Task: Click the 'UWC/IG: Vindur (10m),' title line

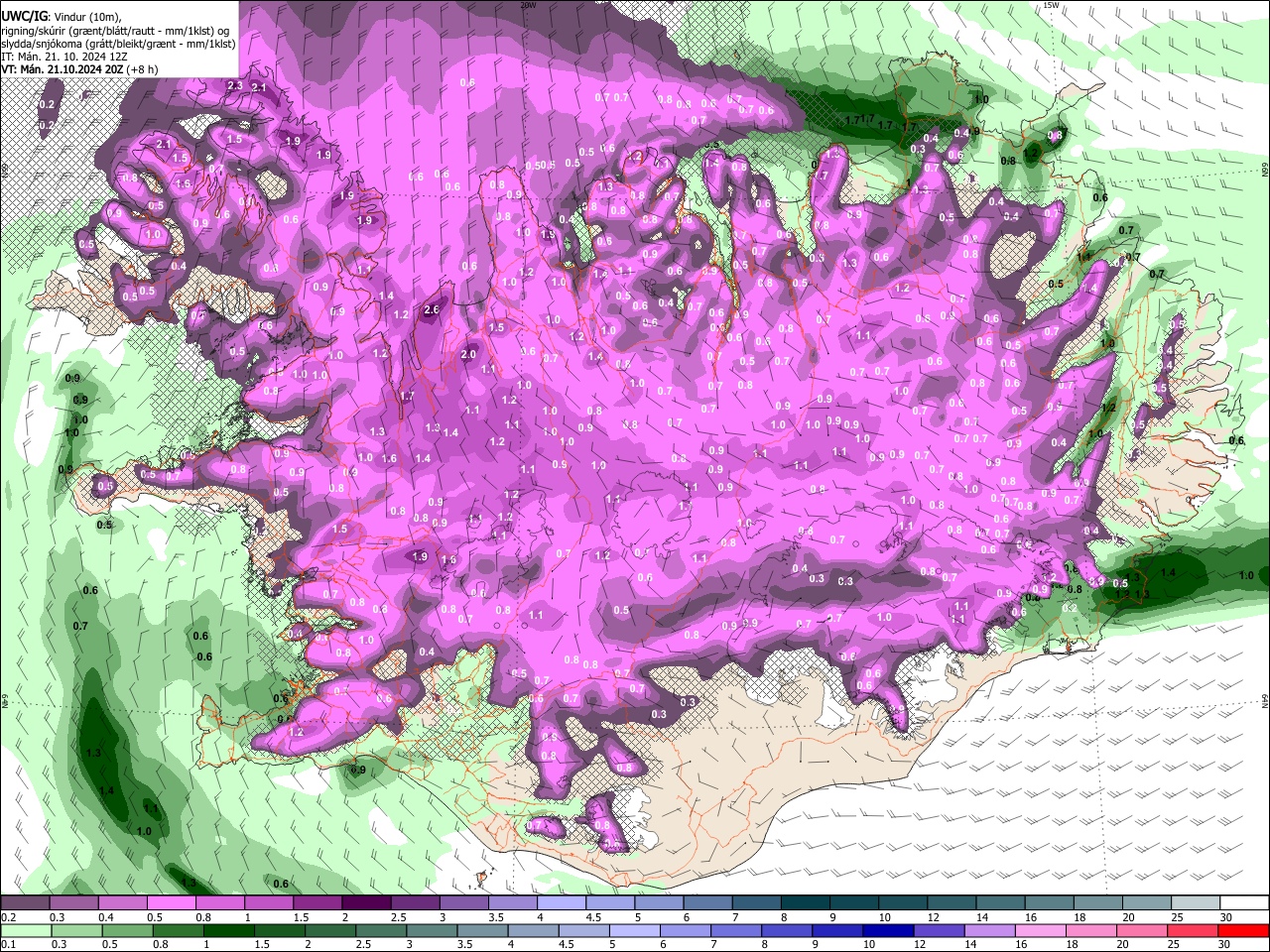Action: coord(60,17)
